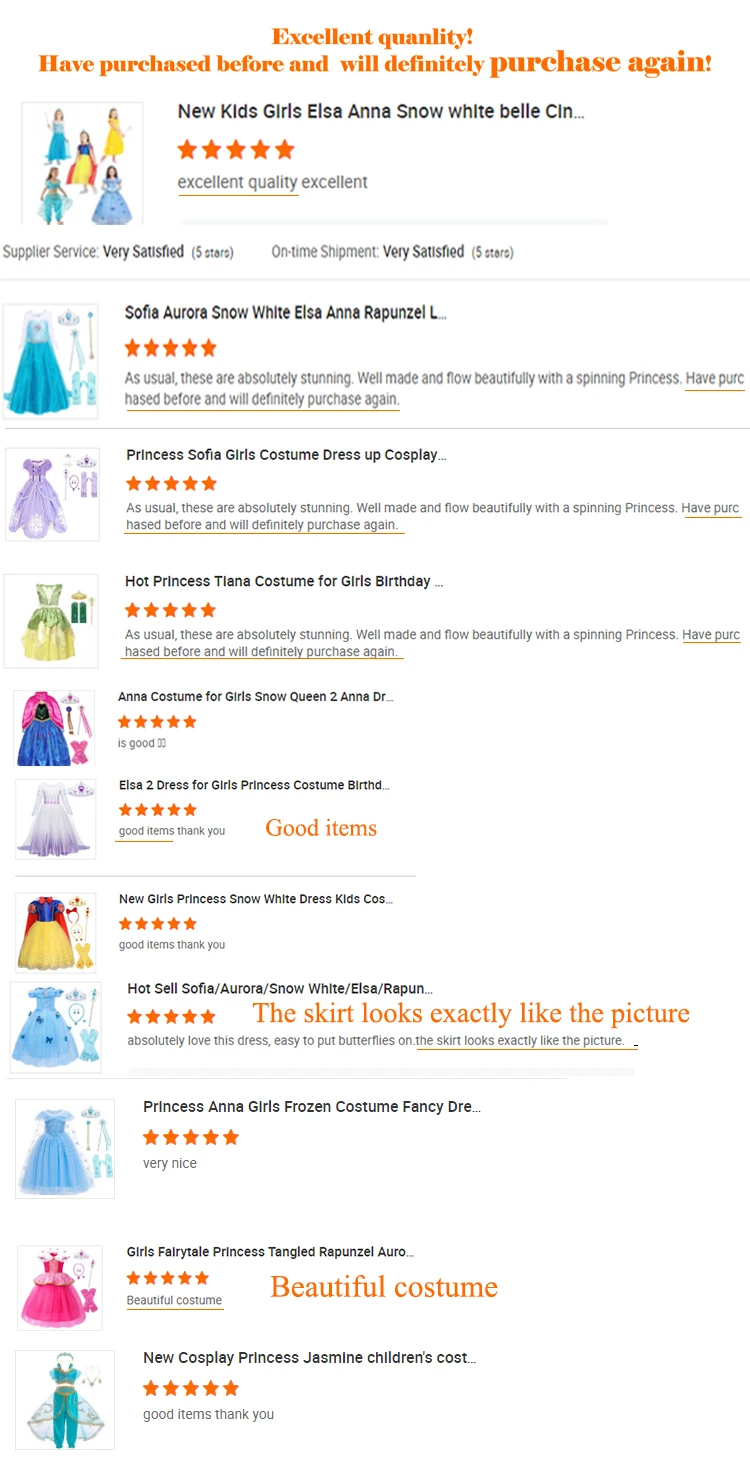Open the yellow Snow White dress thumbnail
Viewport: 750px width, 1474px height.
(x=56, y=932)
